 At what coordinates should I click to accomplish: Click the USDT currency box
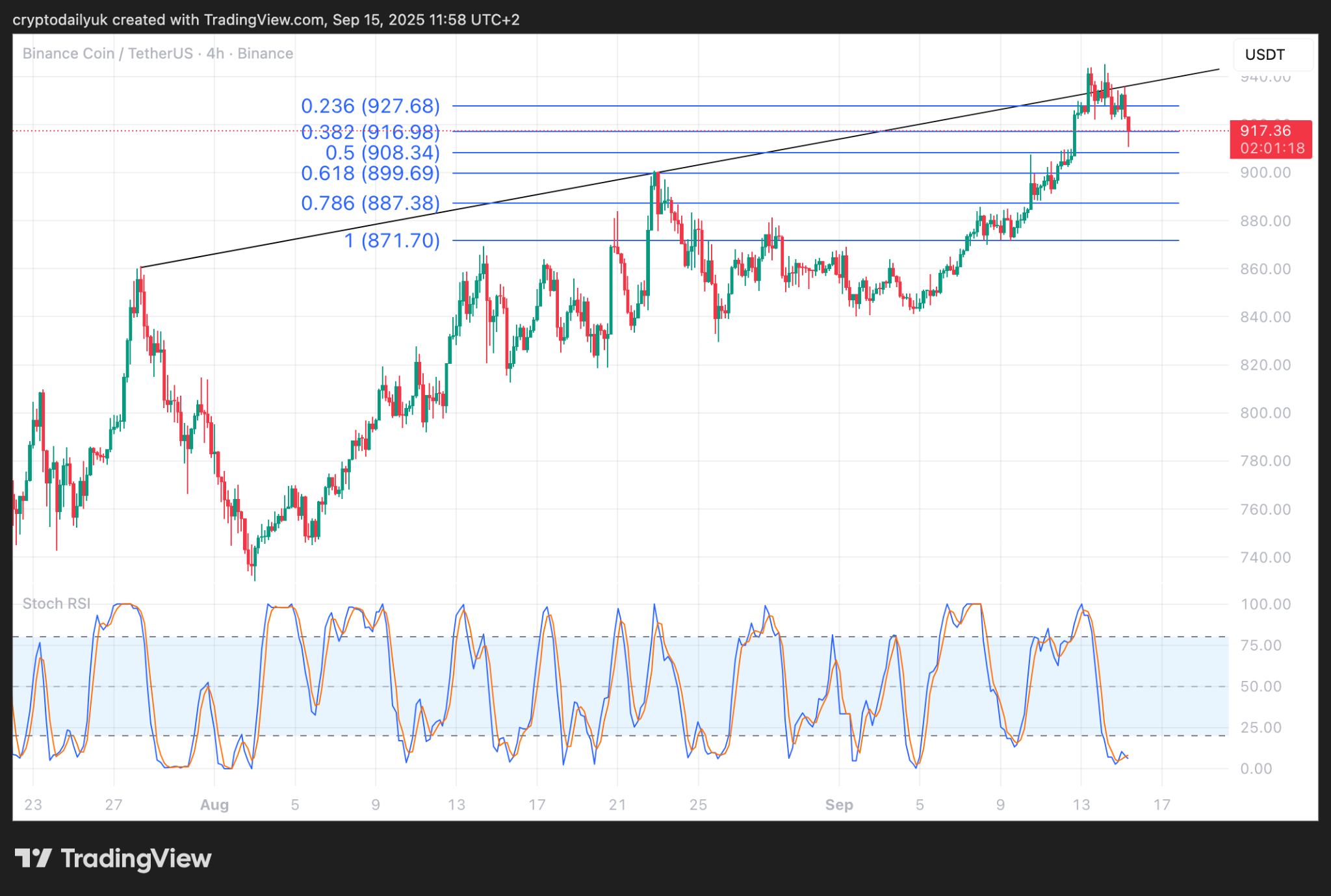coord(1272,55)
